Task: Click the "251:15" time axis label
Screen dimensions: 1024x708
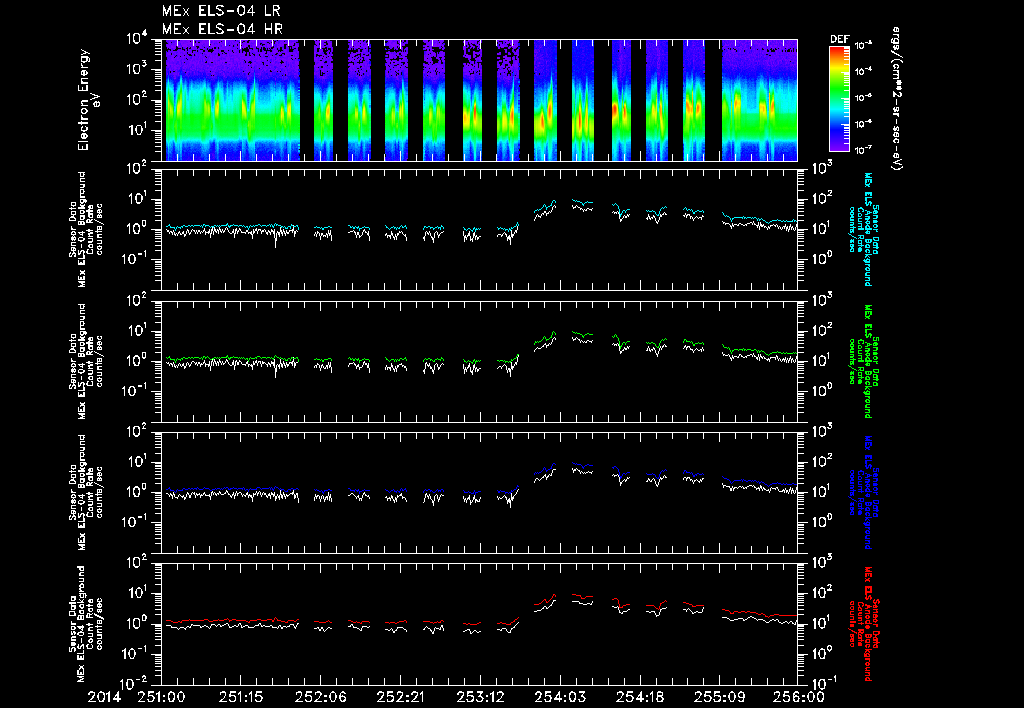Action: tap(241, 697)
